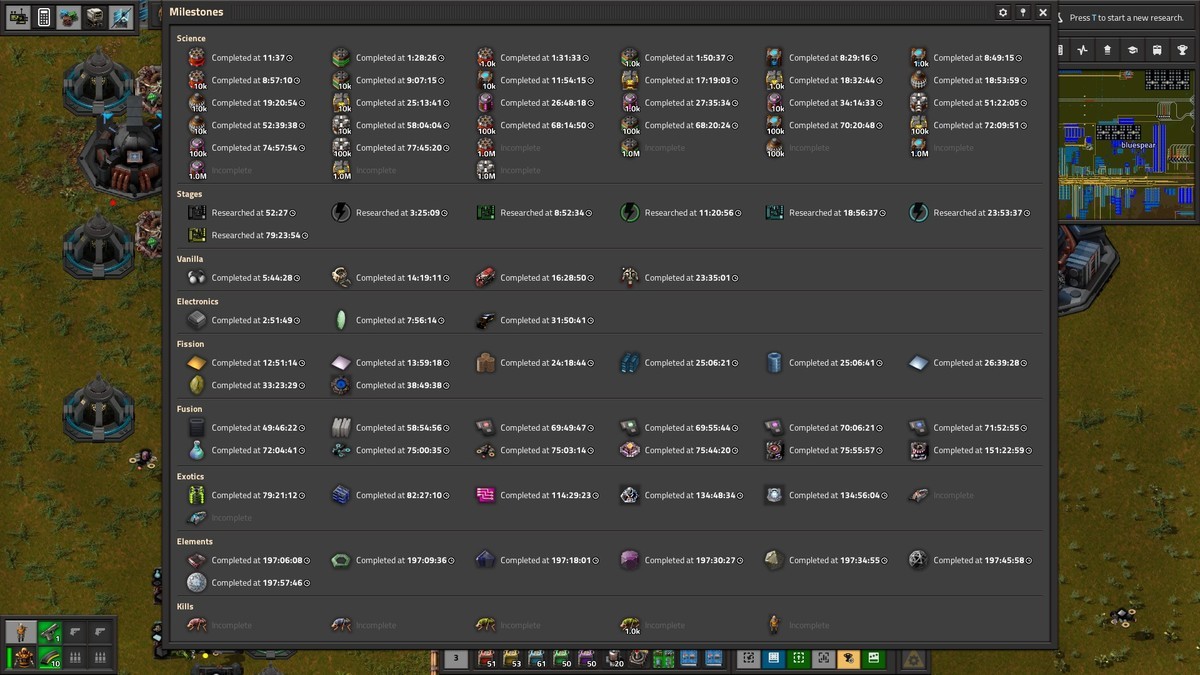Image resolution: width=1200 pixels, height=675 pixels.
Task: Click calculator icon in top-left toolbar
Action: coord(44,17)
